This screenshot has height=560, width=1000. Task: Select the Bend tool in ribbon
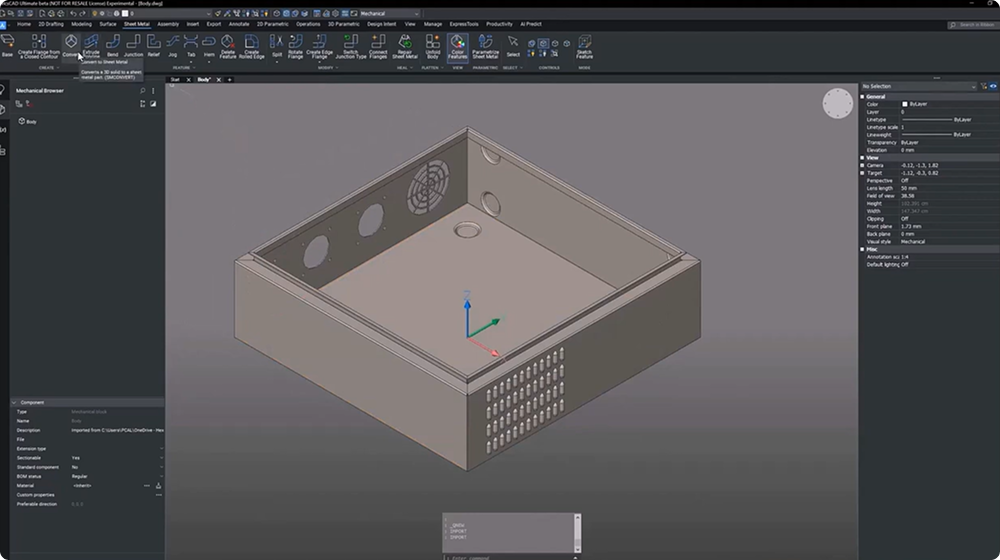pos(112,47)
